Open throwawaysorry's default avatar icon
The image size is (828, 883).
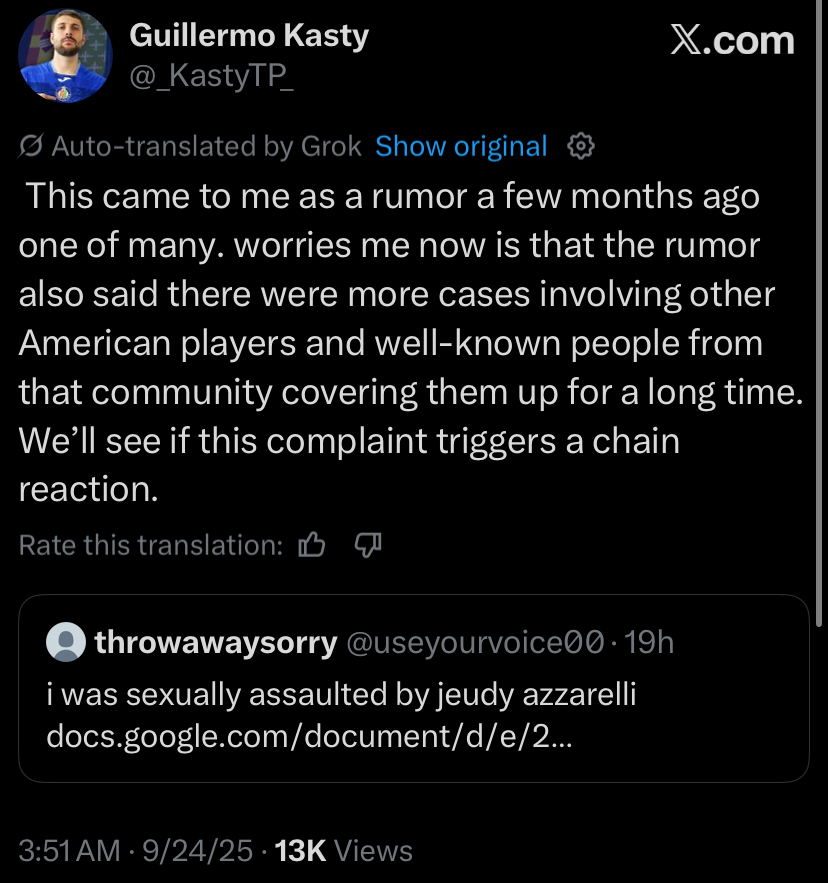(67, 642)
